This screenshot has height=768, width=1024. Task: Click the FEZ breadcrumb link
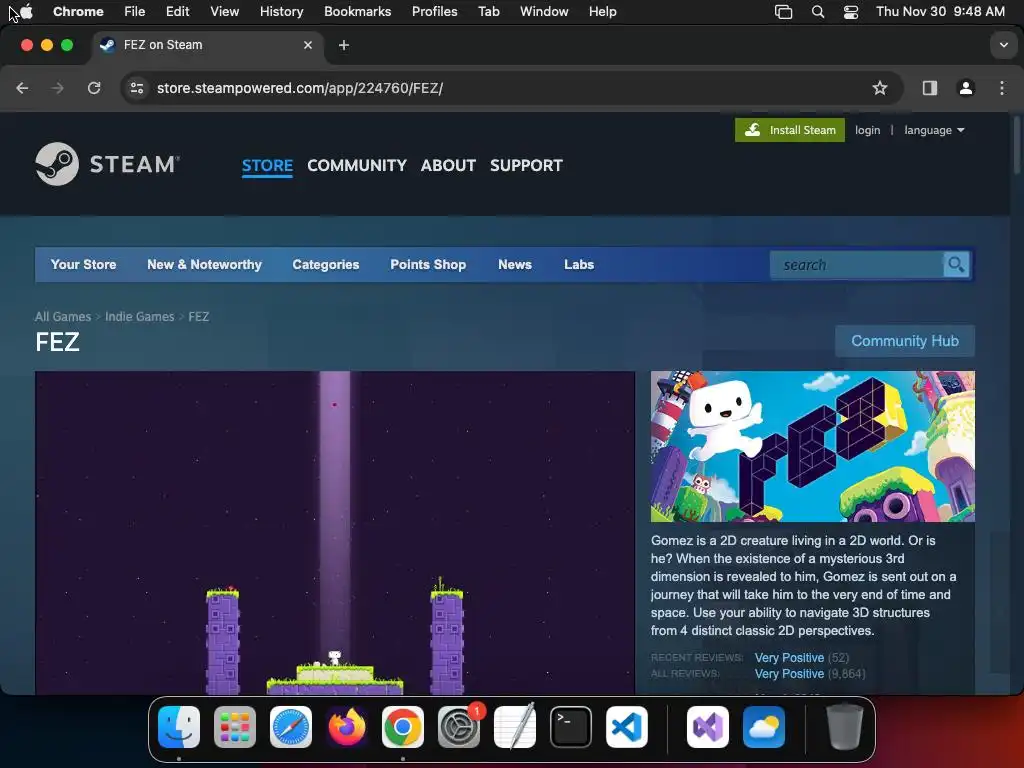click(199, 317)
